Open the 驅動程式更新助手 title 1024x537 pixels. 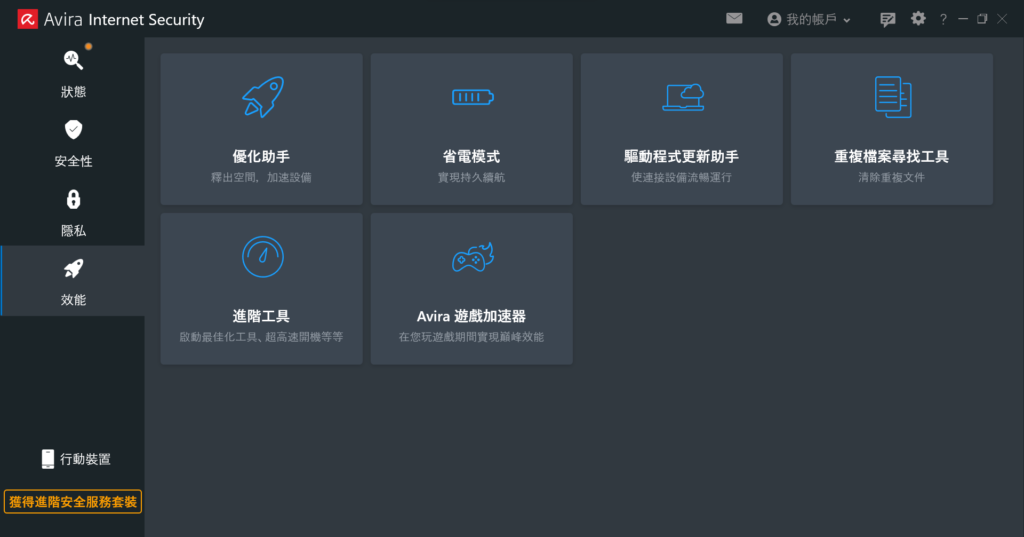pos(682,156)
